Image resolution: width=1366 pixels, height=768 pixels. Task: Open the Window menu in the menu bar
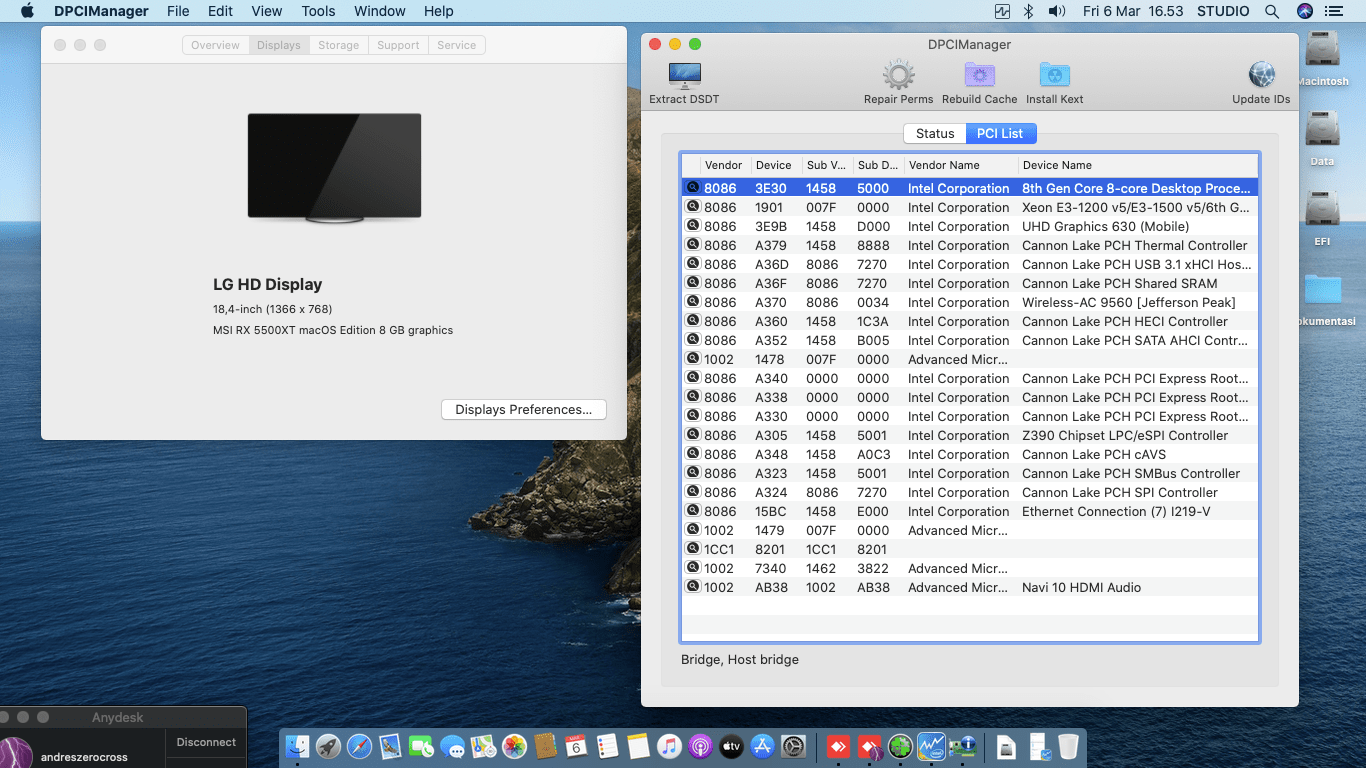pyautogui.click(x=380, y=11)
